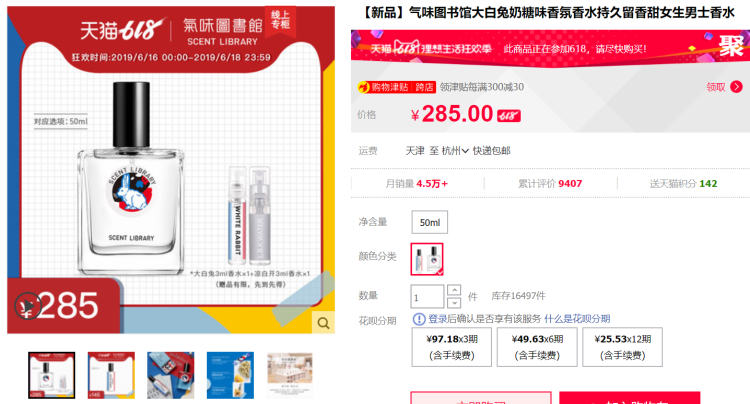The image size is (750, 404).
Task: Open the 什么是花呗分期 link
Action: (x=577, y=319)
